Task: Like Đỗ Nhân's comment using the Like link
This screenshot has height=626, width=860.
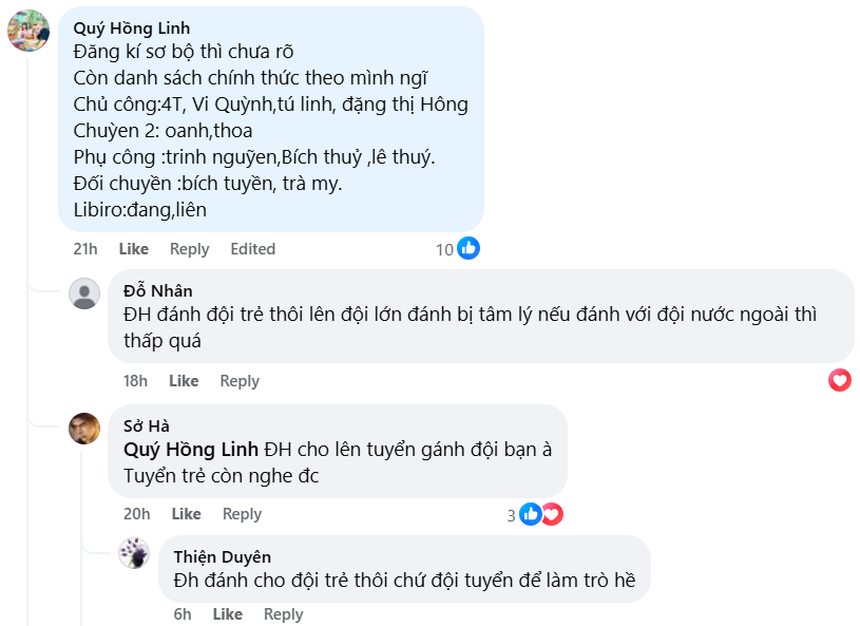Action: click(183, 381)
